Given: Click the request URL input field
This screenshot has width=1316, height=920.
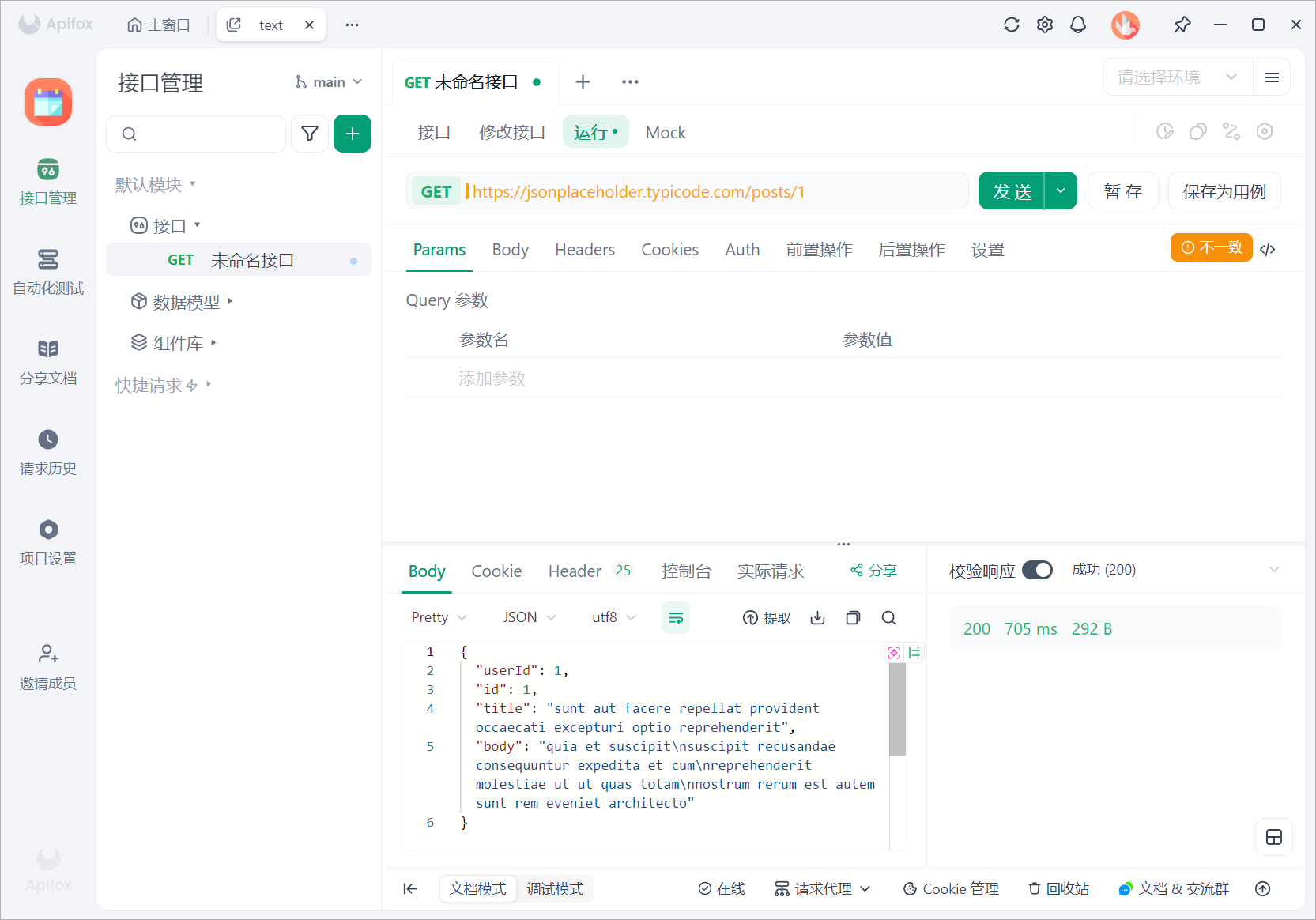Looking at the screenshot, I should point(711,190).
